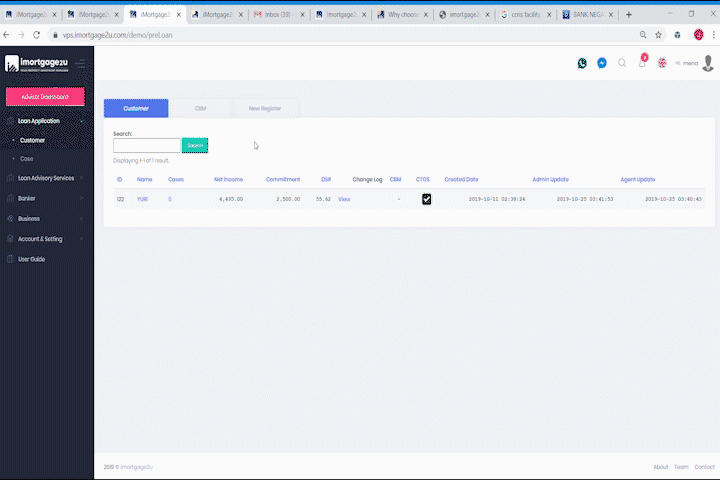Sort by the Name column header
Image resolution: width=720 pixels, height=480 pixels.
[x=144, y=179]
